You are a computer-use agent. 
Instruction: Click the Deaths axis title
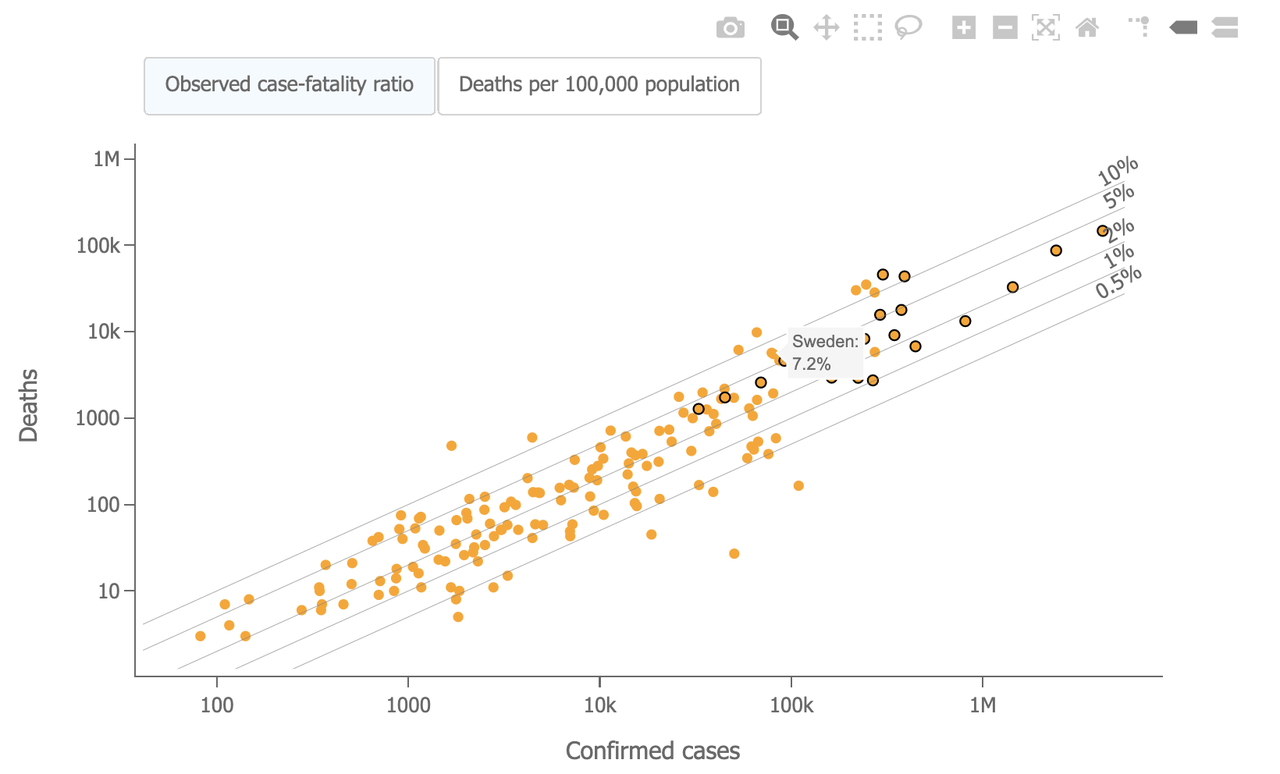tap(28, 406)
